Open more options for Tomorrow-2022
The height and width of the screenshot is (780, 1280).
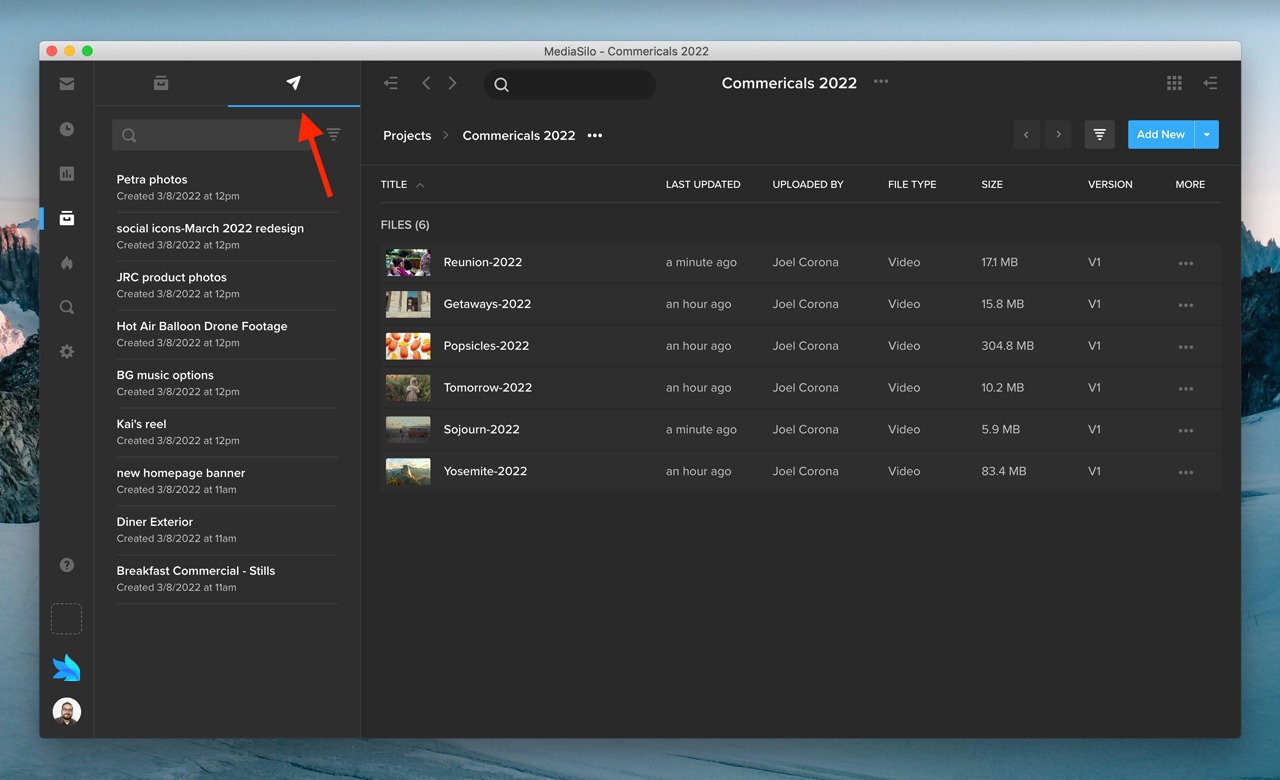1186,389
